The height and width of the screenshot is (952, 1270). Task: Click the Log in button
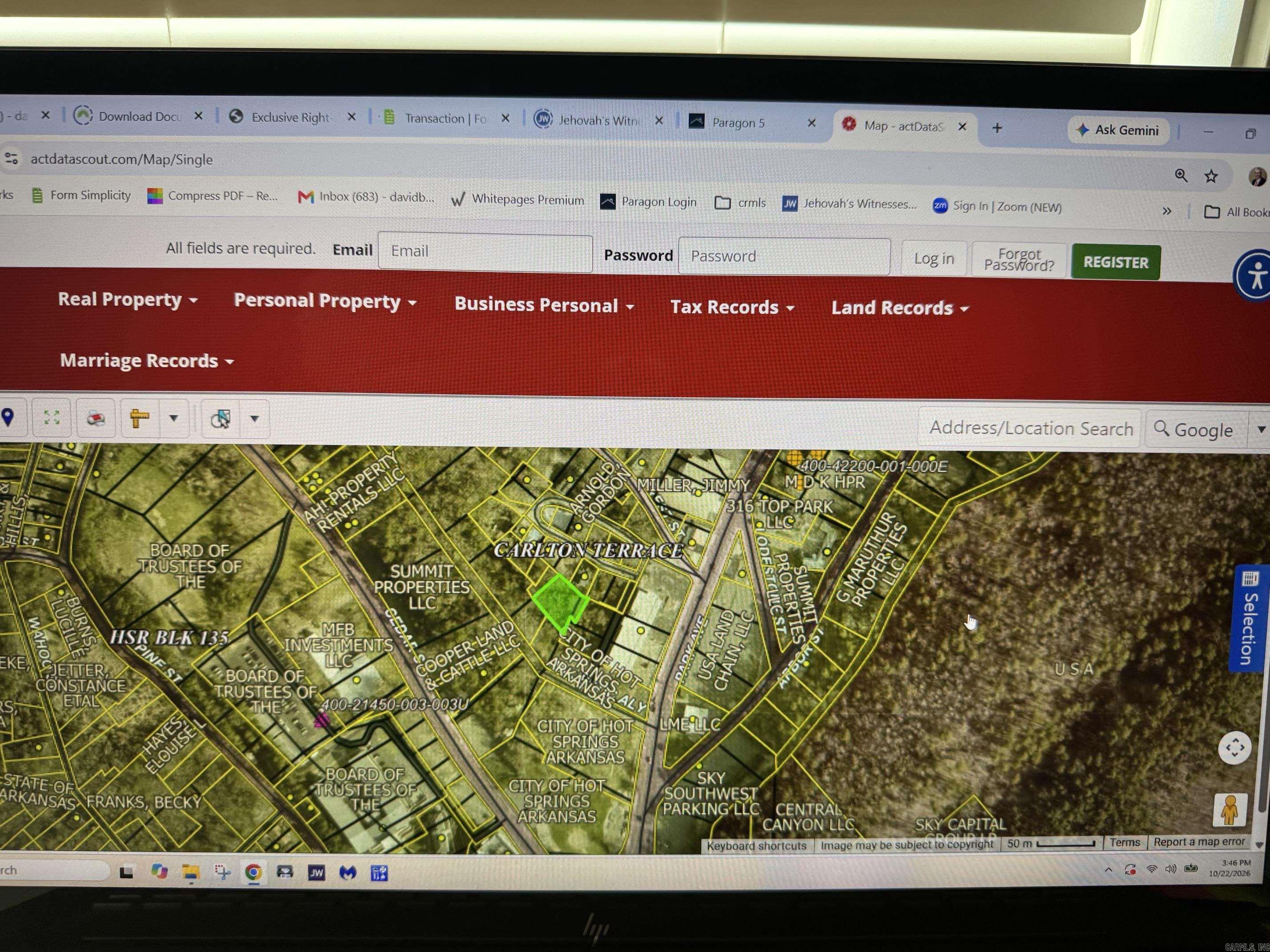(933, 259)
